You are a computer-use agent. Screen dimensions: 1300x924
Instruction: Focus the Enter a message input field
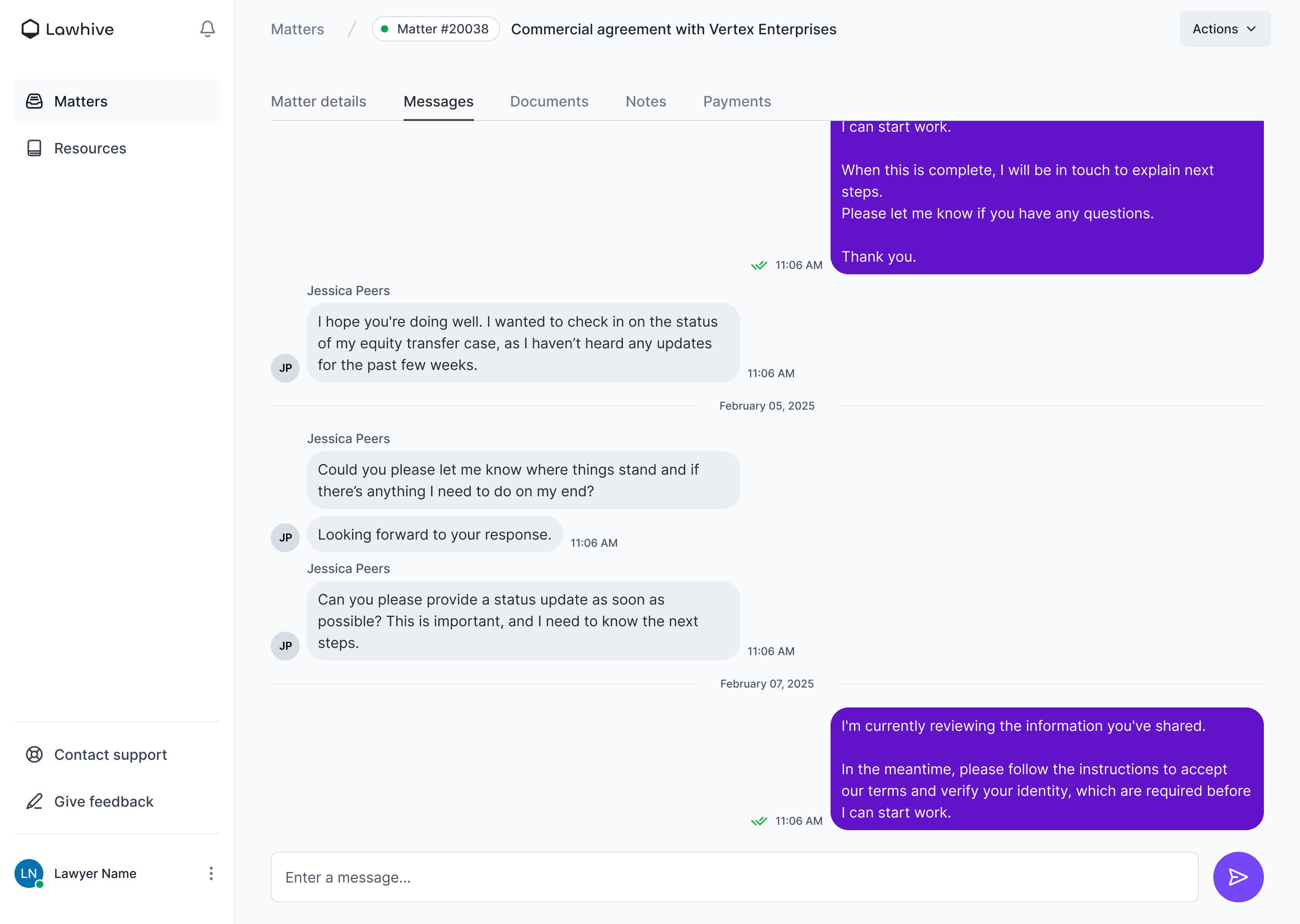click(734, 877)
